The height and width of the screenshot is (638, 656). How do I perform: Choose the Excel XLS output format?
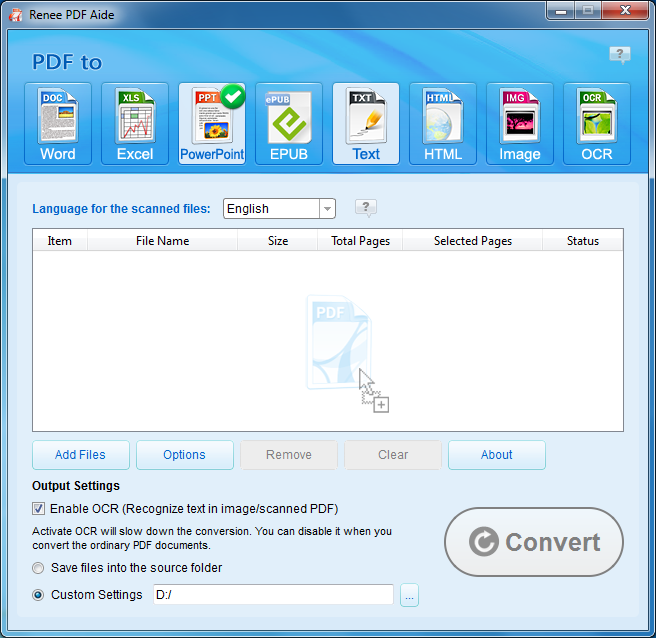135,123
